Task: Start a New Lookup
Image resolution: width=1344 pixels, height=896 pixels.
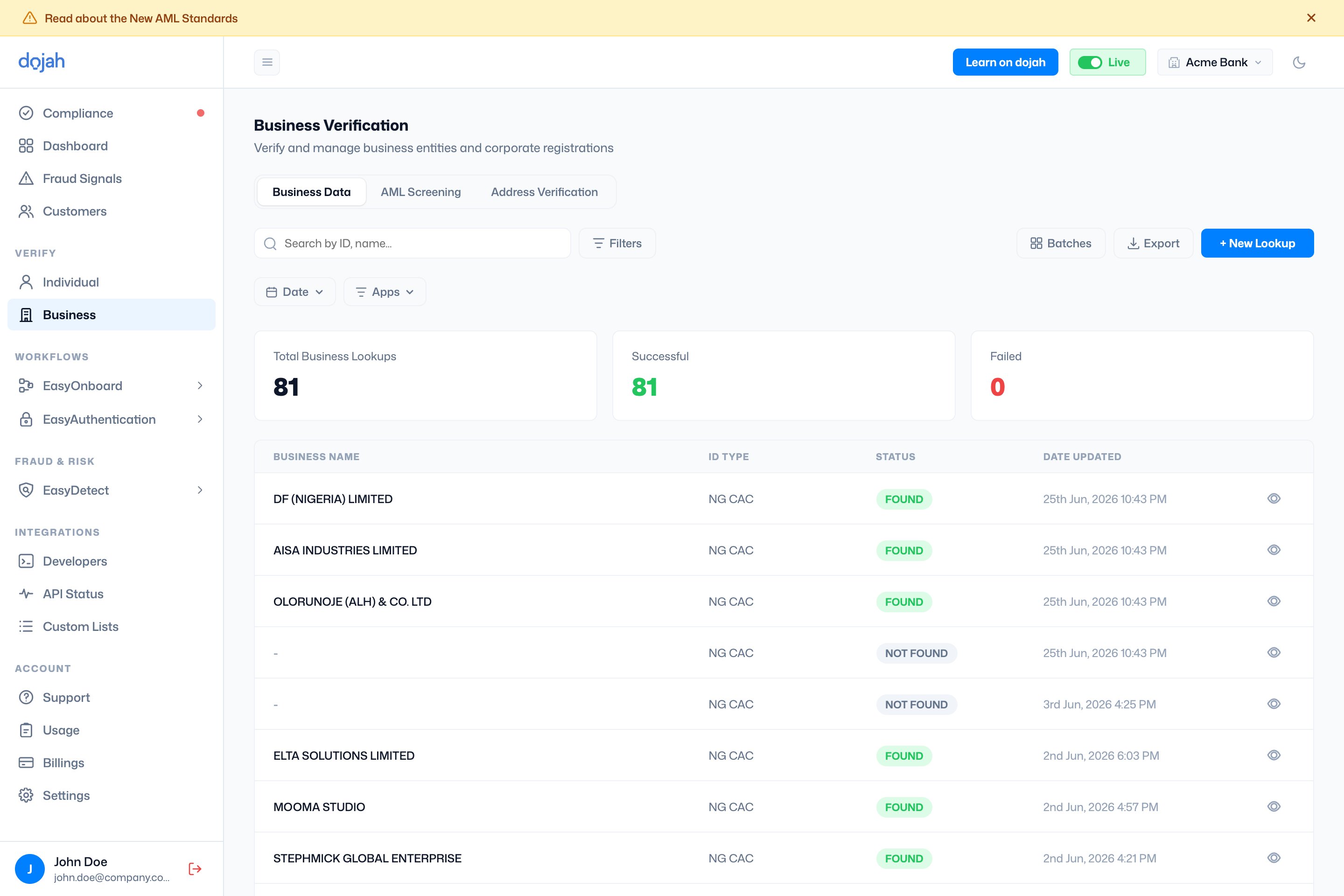Action: 1257,244
